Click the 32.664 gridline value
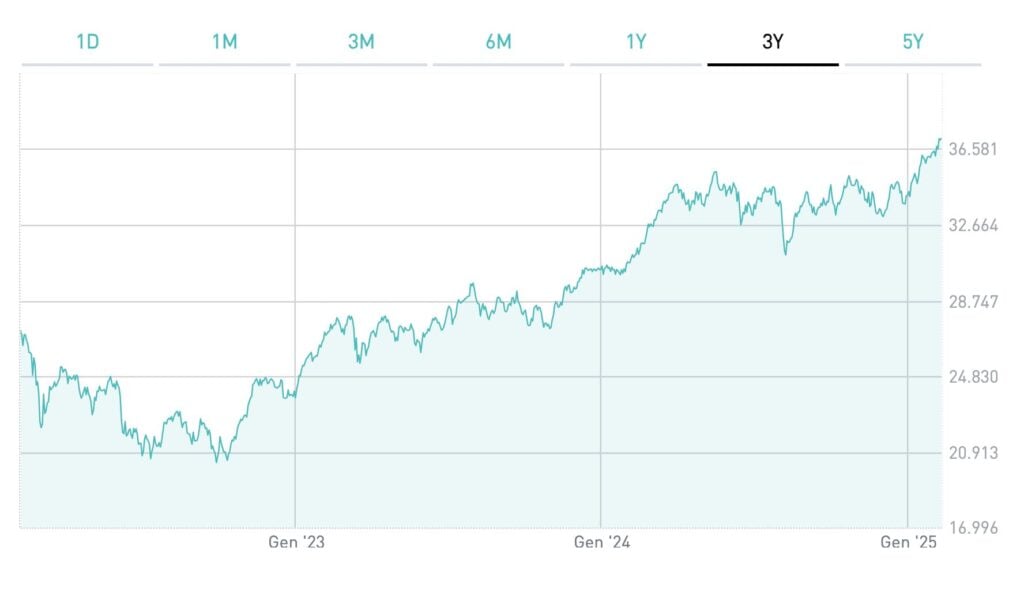 [974, 224]
